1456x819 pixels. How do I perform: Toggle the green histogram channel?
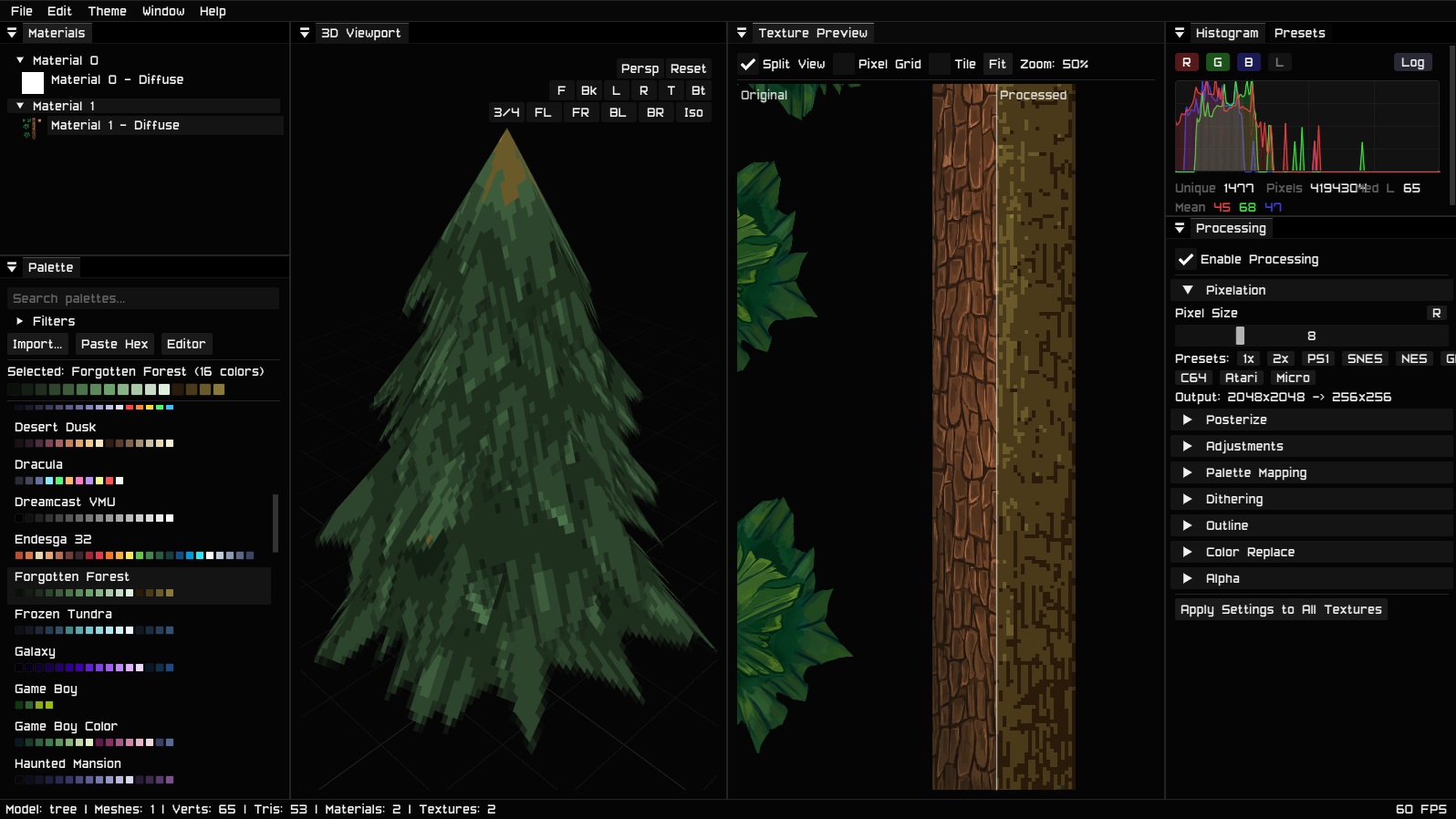1217,62
